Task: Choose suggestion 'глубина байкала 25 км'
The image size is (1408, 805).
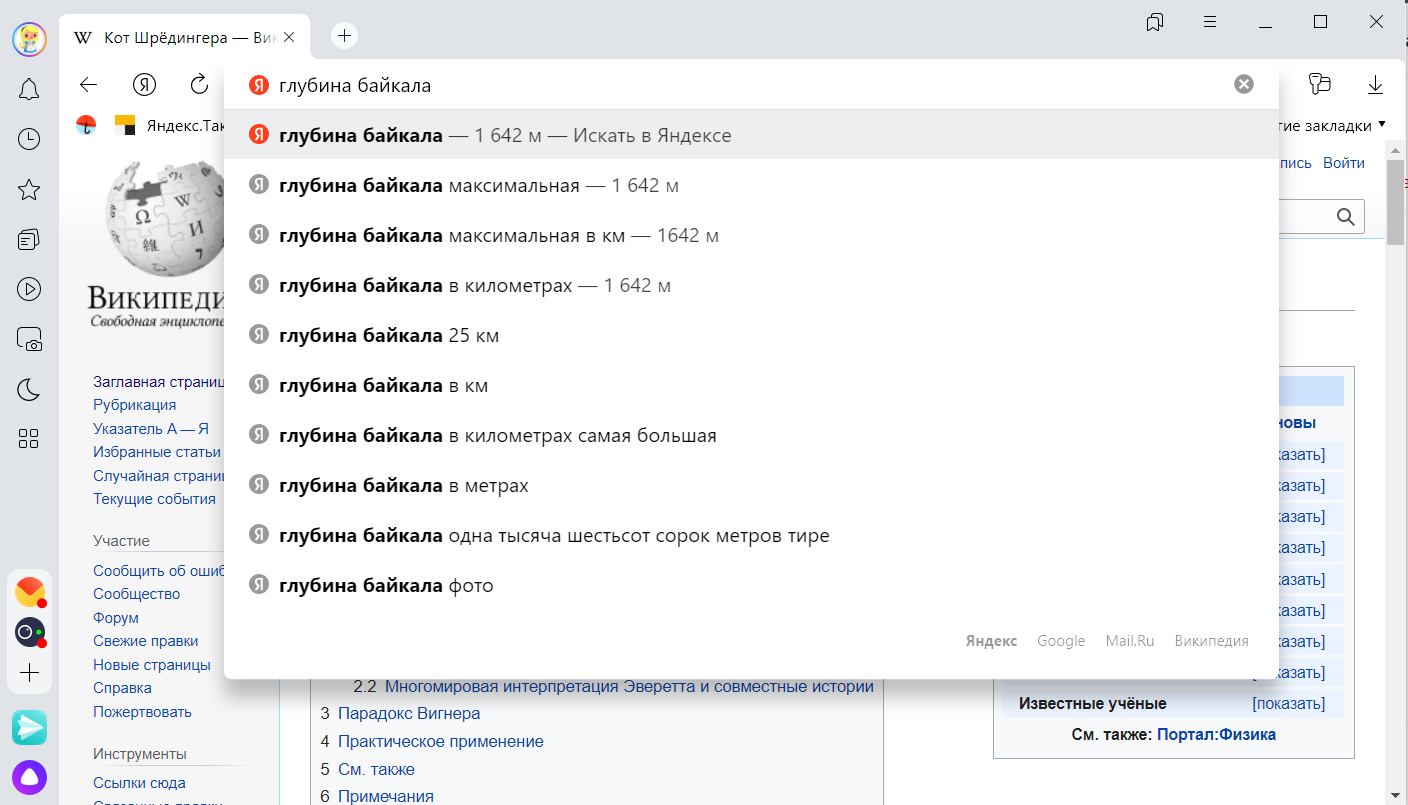Action: 751,335
